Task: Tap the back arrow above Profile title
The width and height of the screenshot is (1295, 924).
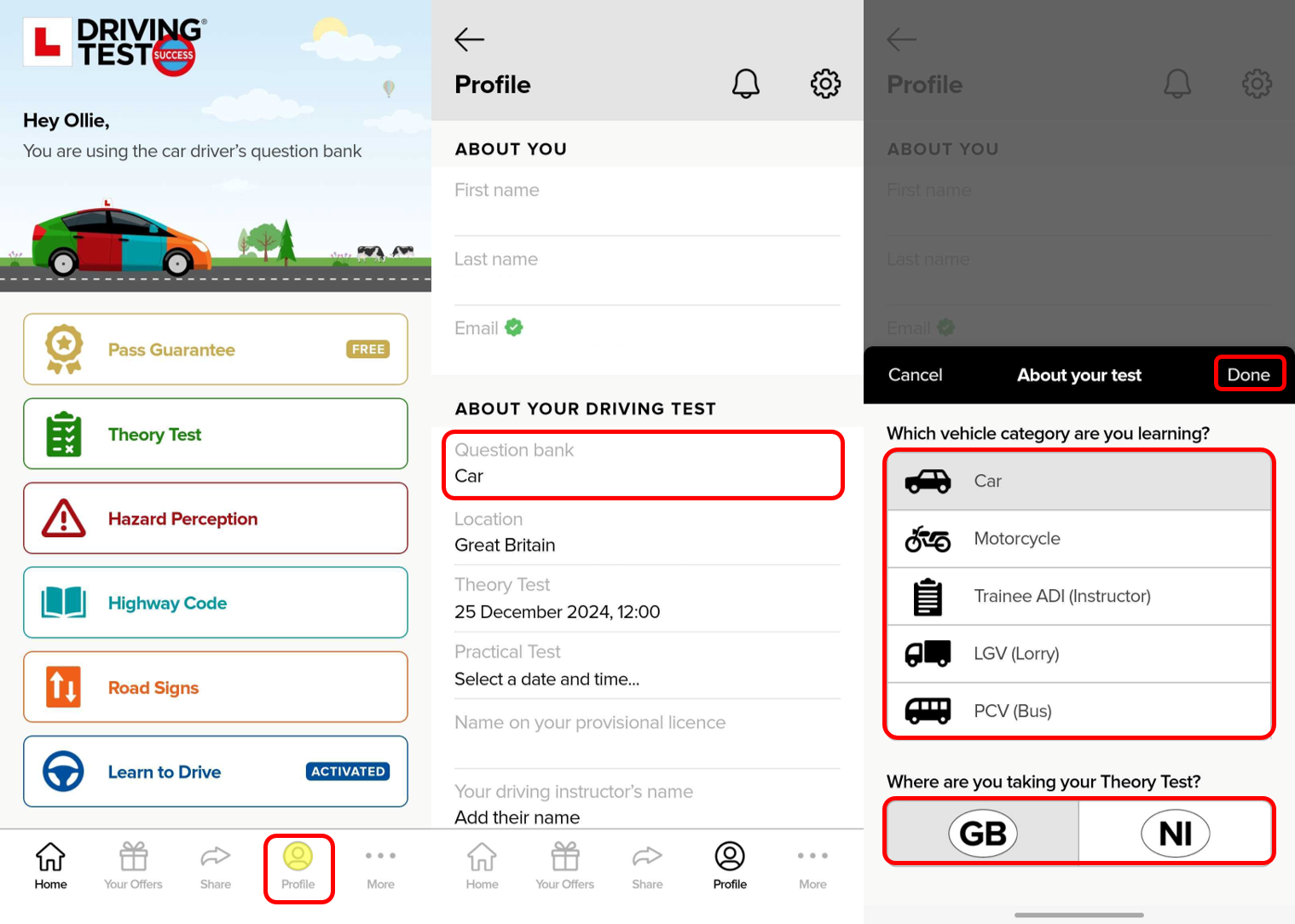Action: coord(469,39)
